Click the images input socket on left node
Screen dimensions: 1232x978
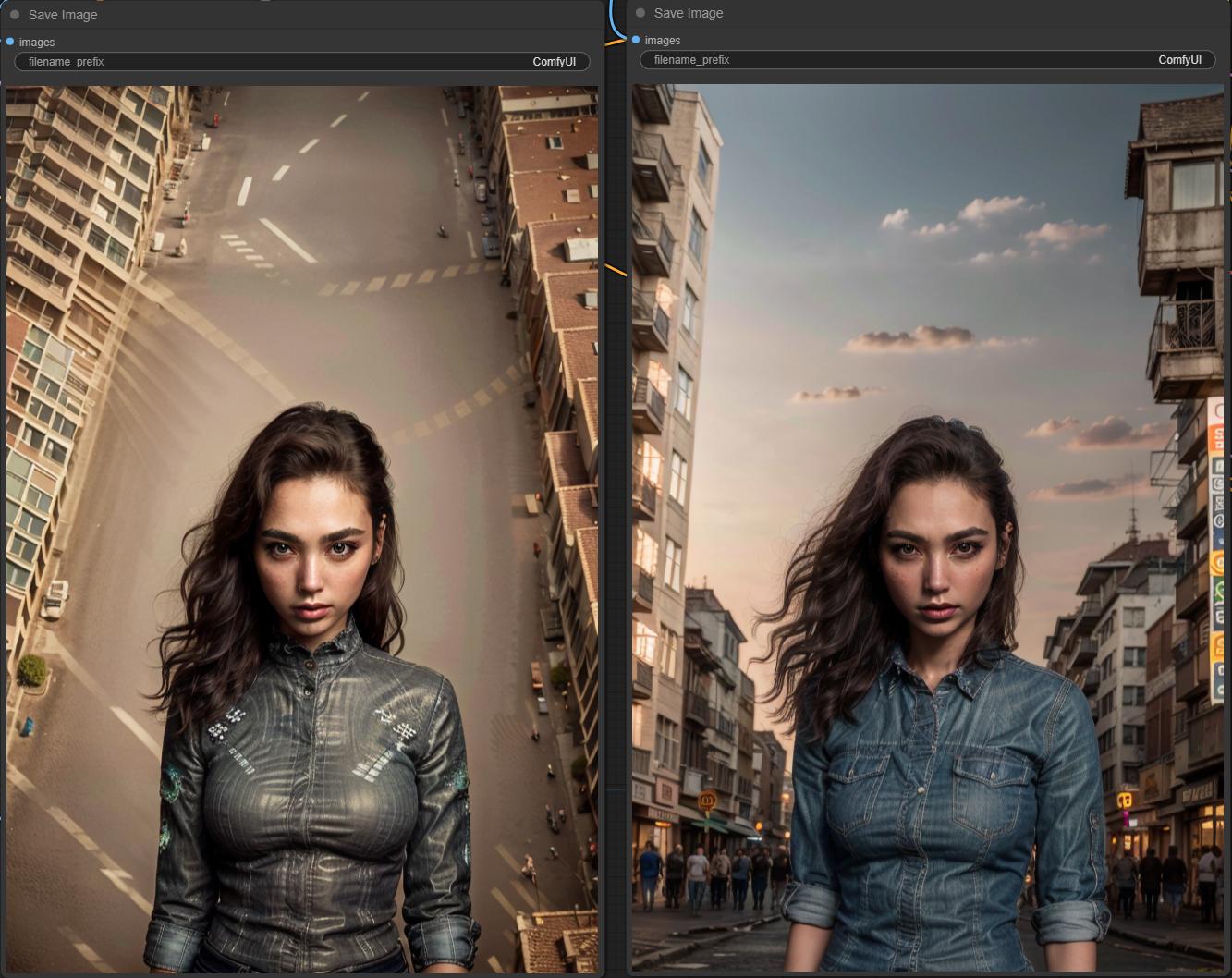coord(10,42)
